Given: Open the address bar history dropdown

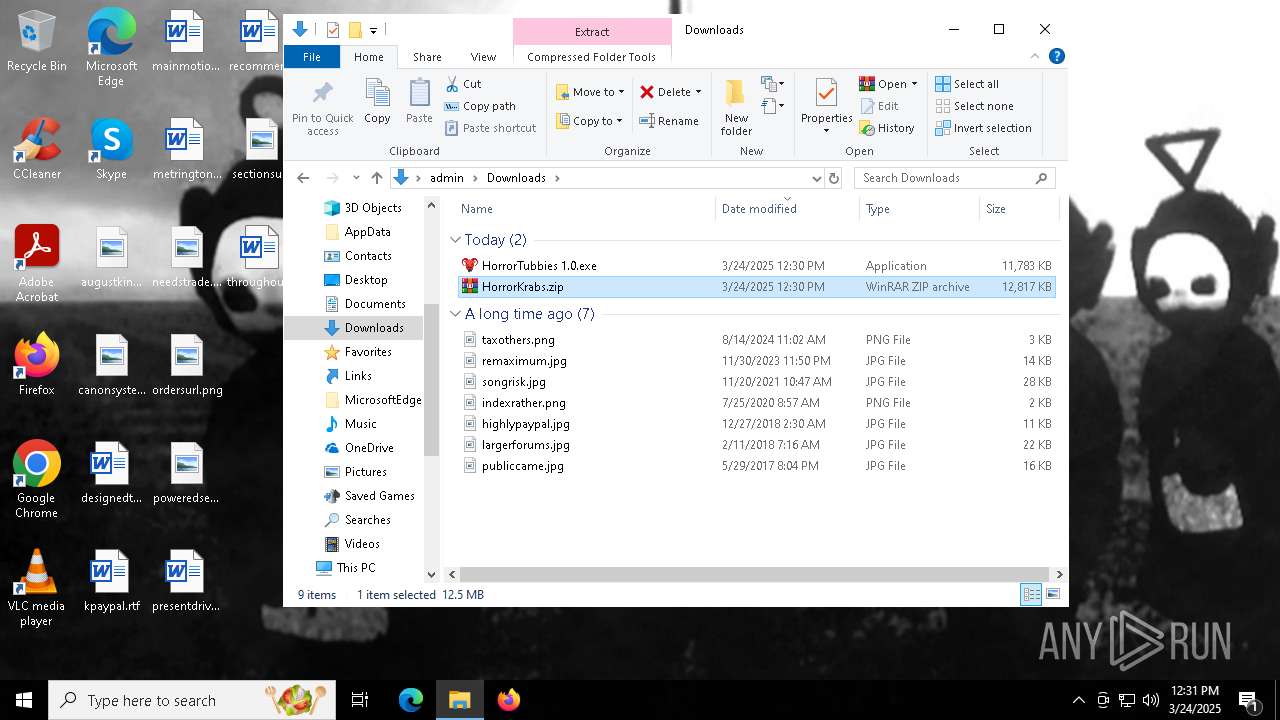Looking at the screenshot, I should (x=815, y=178).
